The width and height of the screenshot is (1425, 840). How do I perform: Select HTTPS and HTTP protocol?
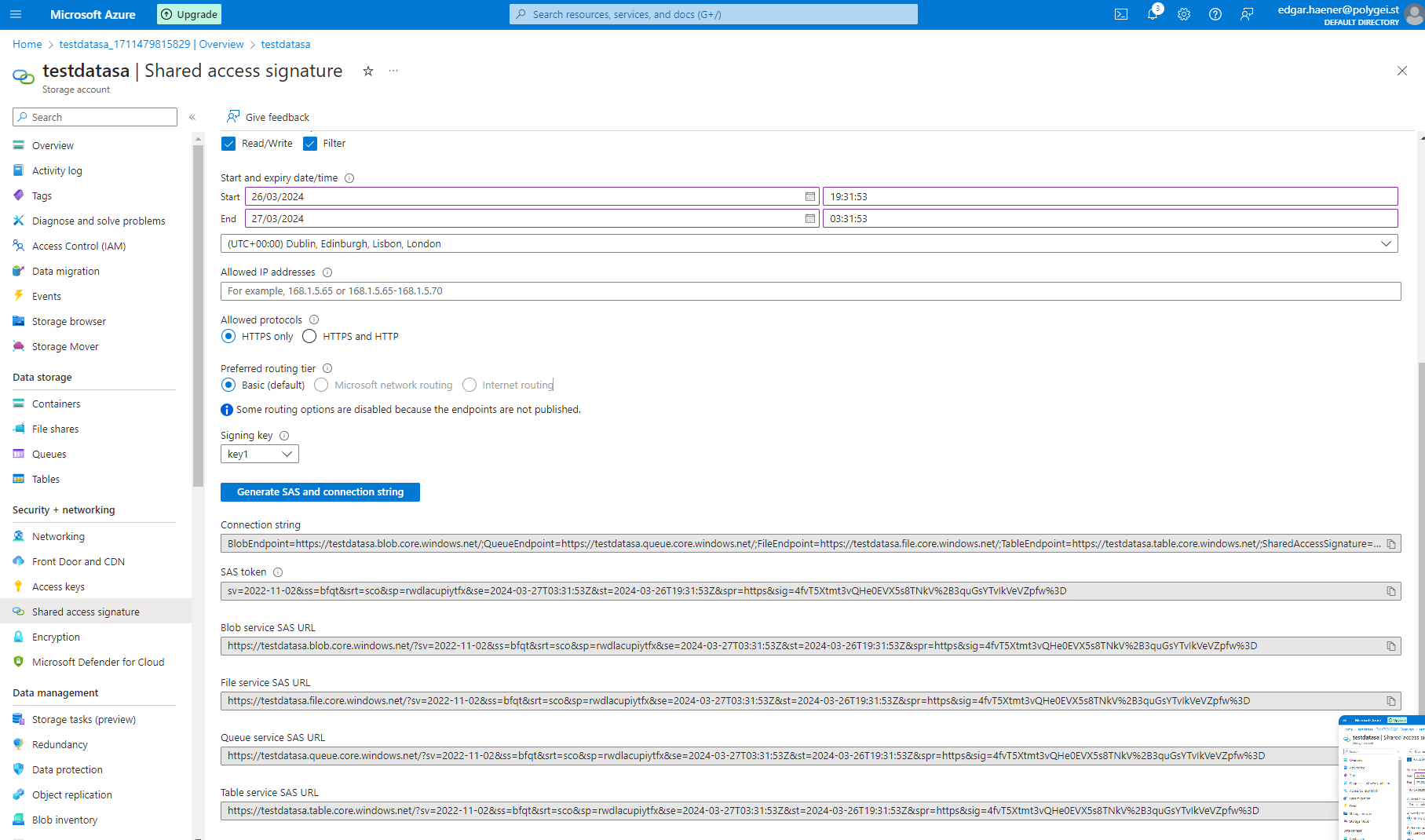[309, 336]
